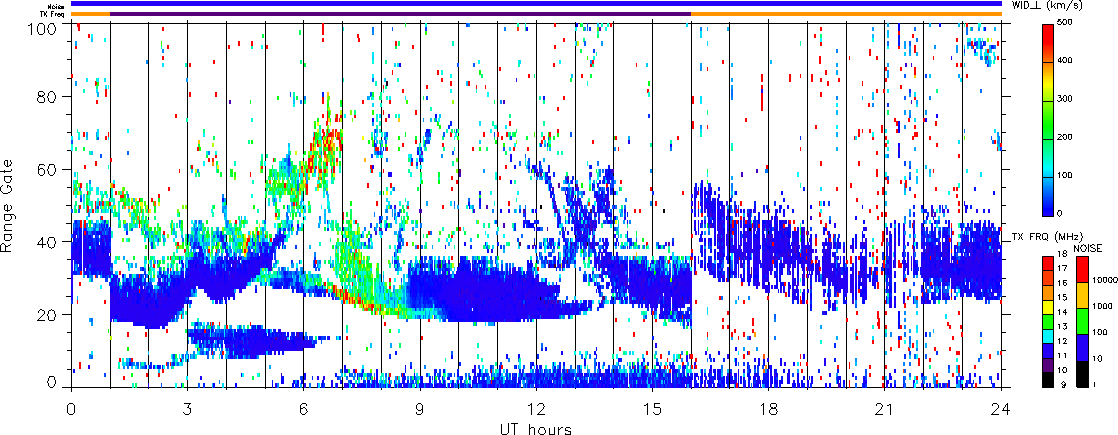The image size is (1118, 435).
Task: Click the TX frequency color scale bar
Action: click(1048, 320)
